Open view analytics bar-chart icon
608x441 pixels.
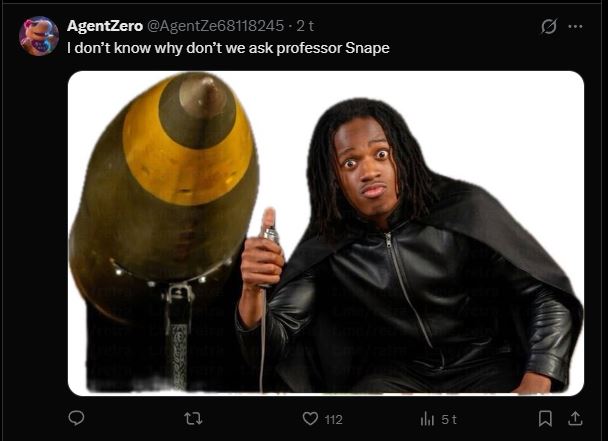pyautogui.click(x=427, y=419)
